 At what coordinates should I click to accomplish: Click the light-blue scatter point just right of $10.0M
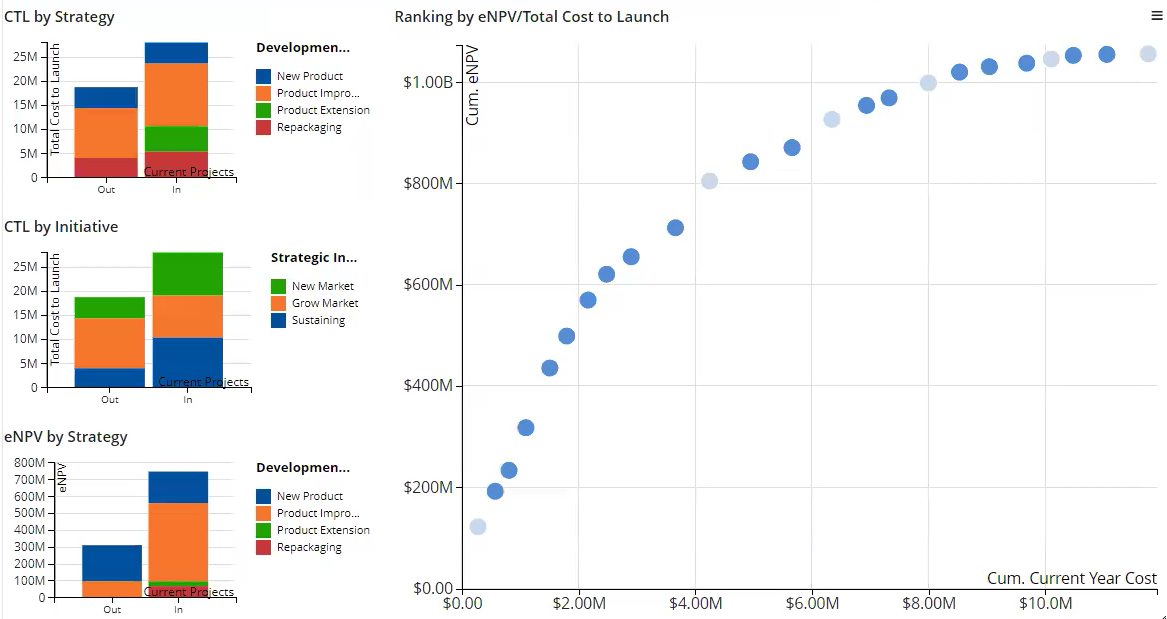coord(1051,59)
